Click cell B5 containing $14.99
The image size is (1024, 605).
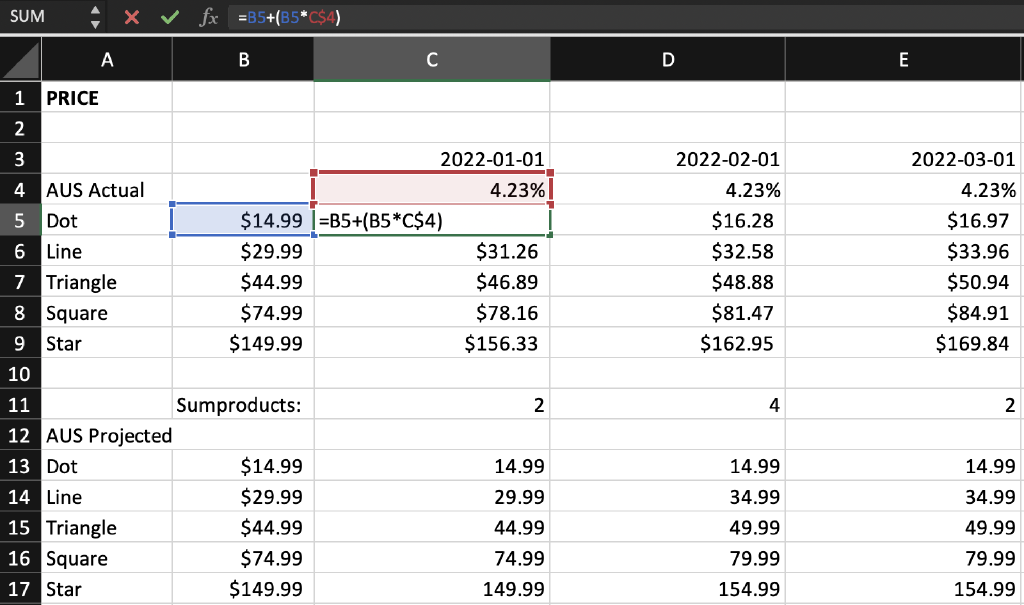pos(243,220)
